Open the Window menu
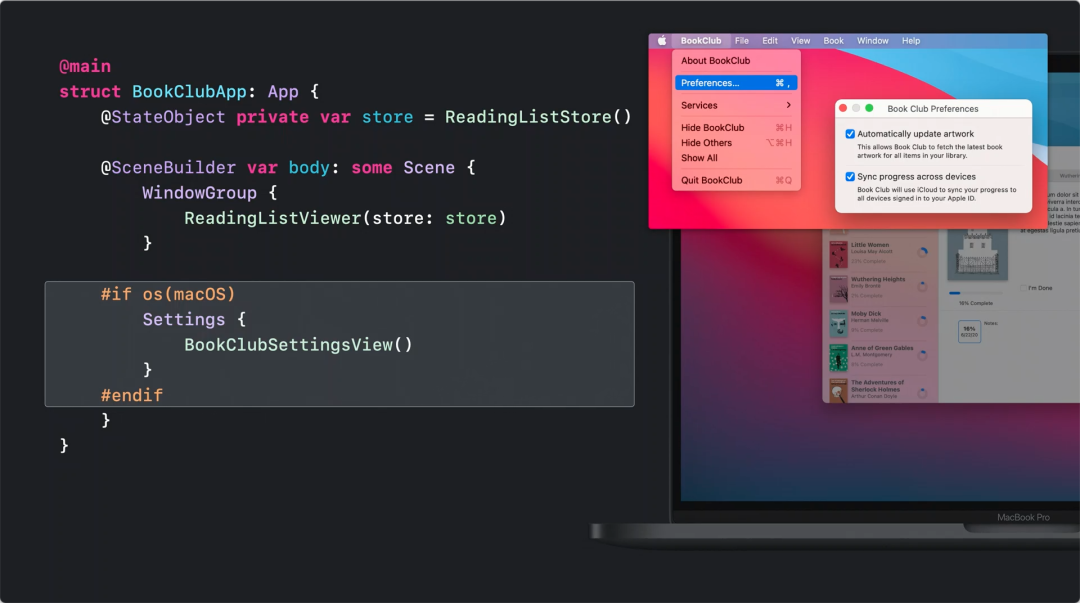This screenshot has height=603, width=1080. (x=873, y=41)
